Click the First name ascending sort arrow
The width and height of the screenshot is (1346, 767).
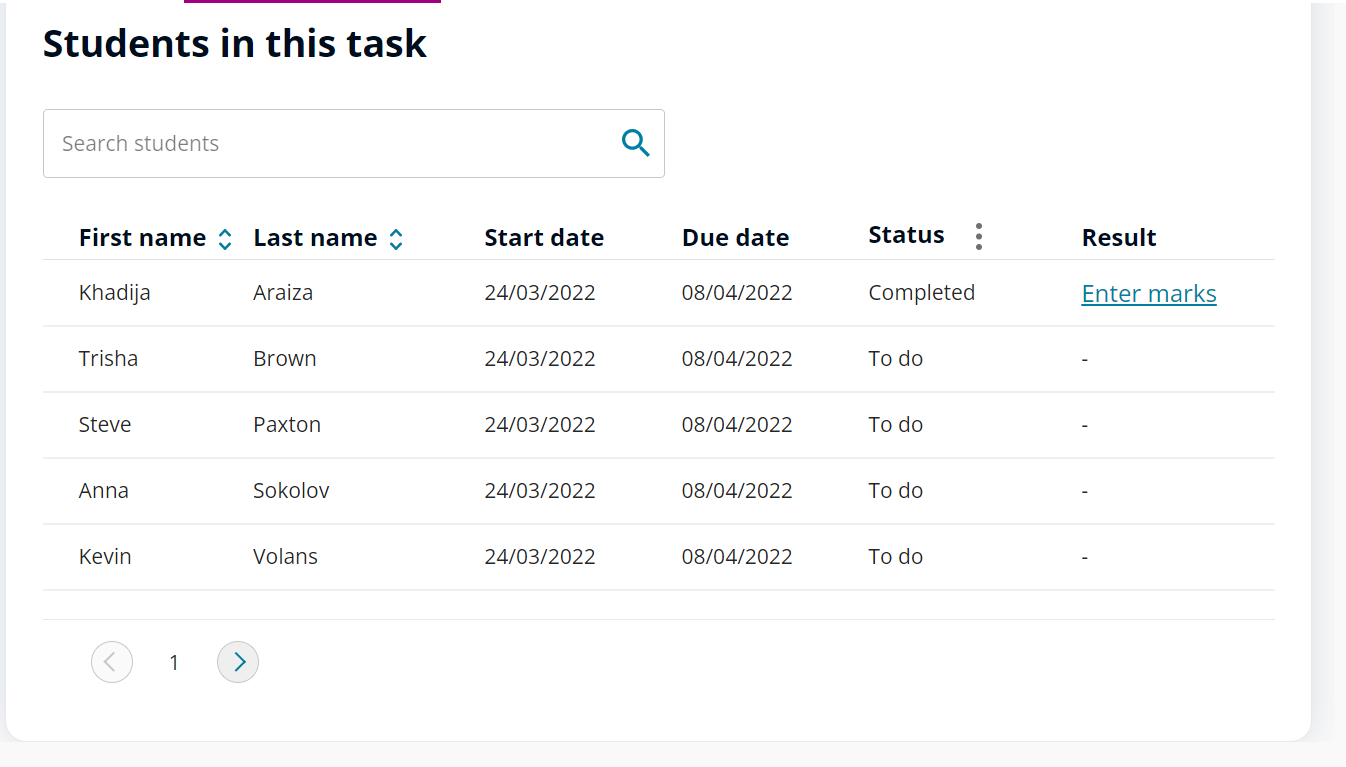pyautogui.click(x=224, y=231)
